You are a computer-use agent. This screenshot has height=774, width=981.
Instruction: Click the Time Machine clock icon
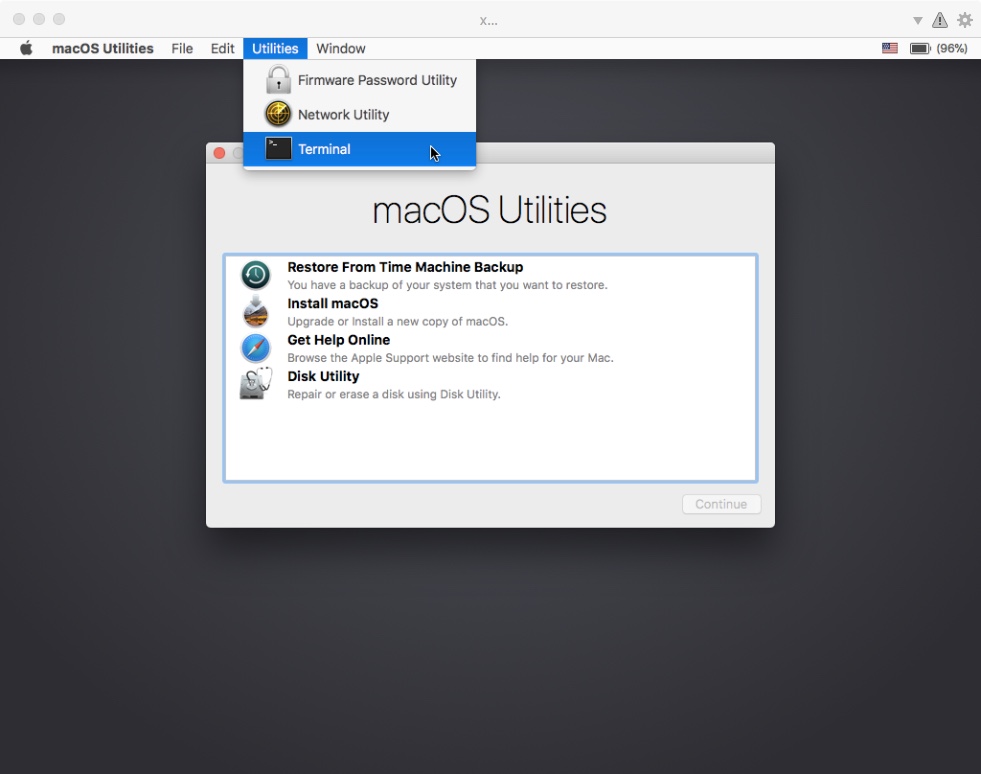point(256,275)
